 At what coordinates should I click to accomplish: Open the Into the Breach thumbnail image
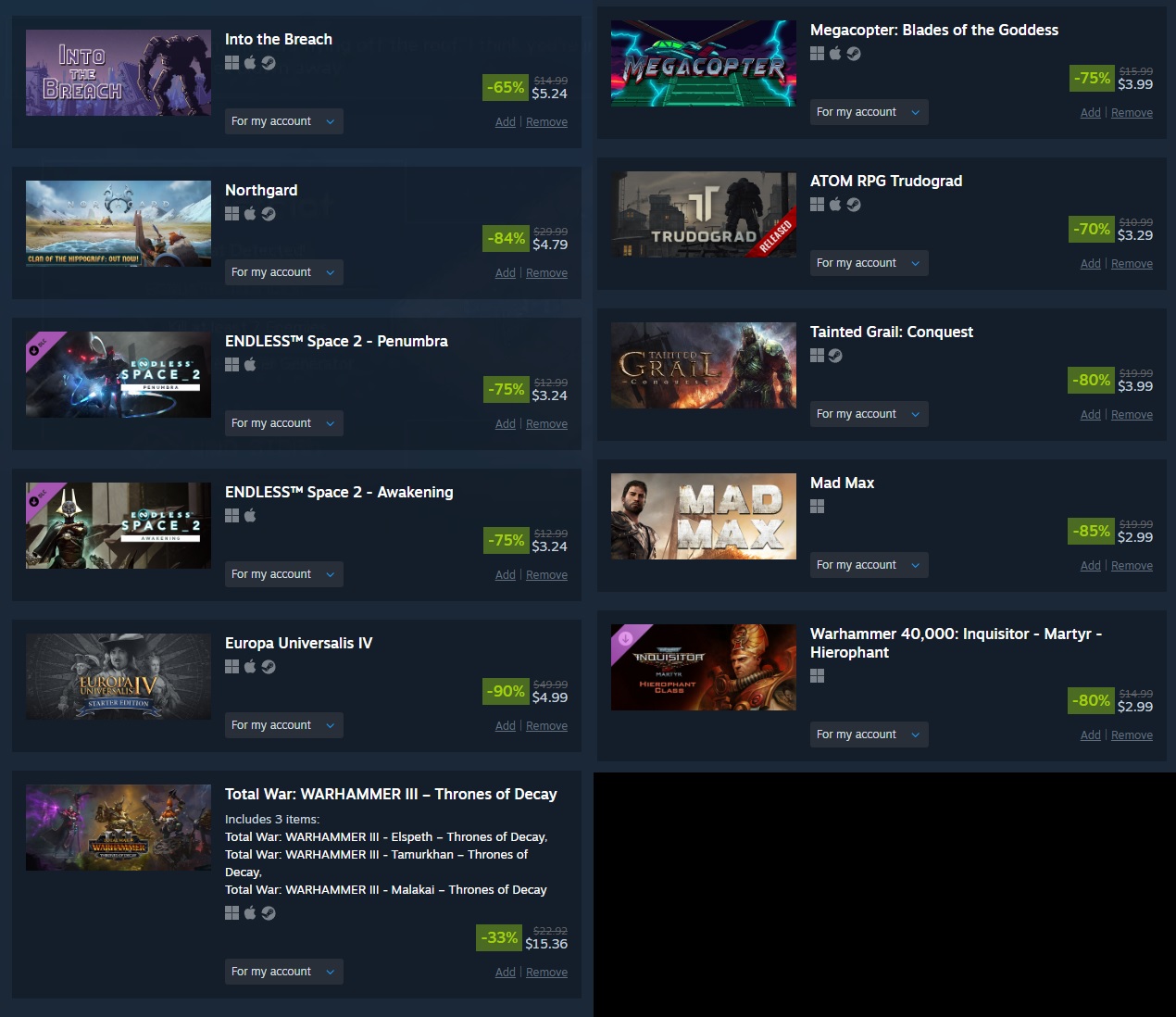(x=119, y=73)
